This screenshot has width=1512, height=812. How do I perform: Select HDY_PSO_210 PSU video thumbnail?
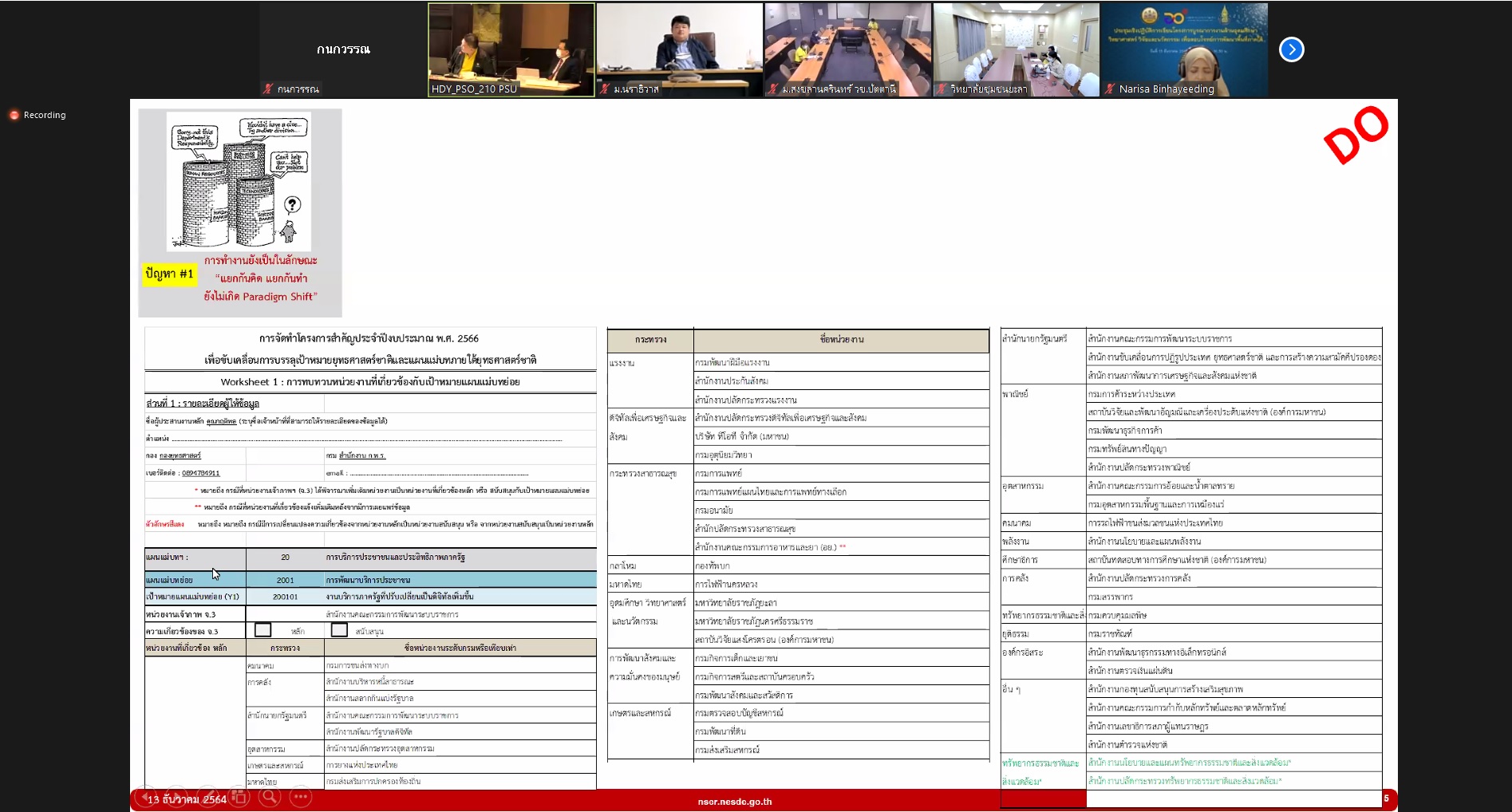point(511,49)
